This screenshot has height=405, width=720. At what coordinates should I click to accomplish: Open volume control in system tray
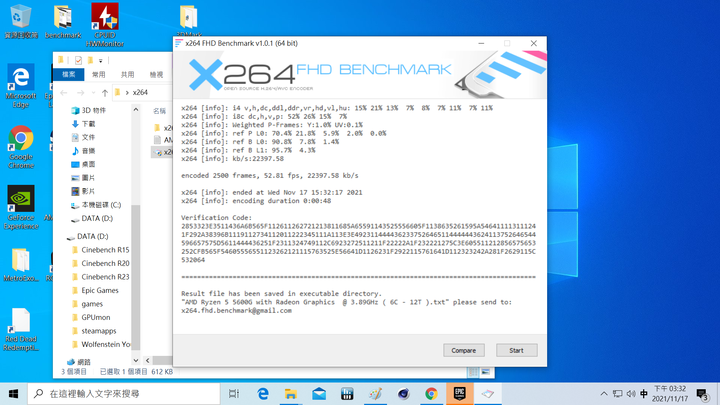[631, 394]
